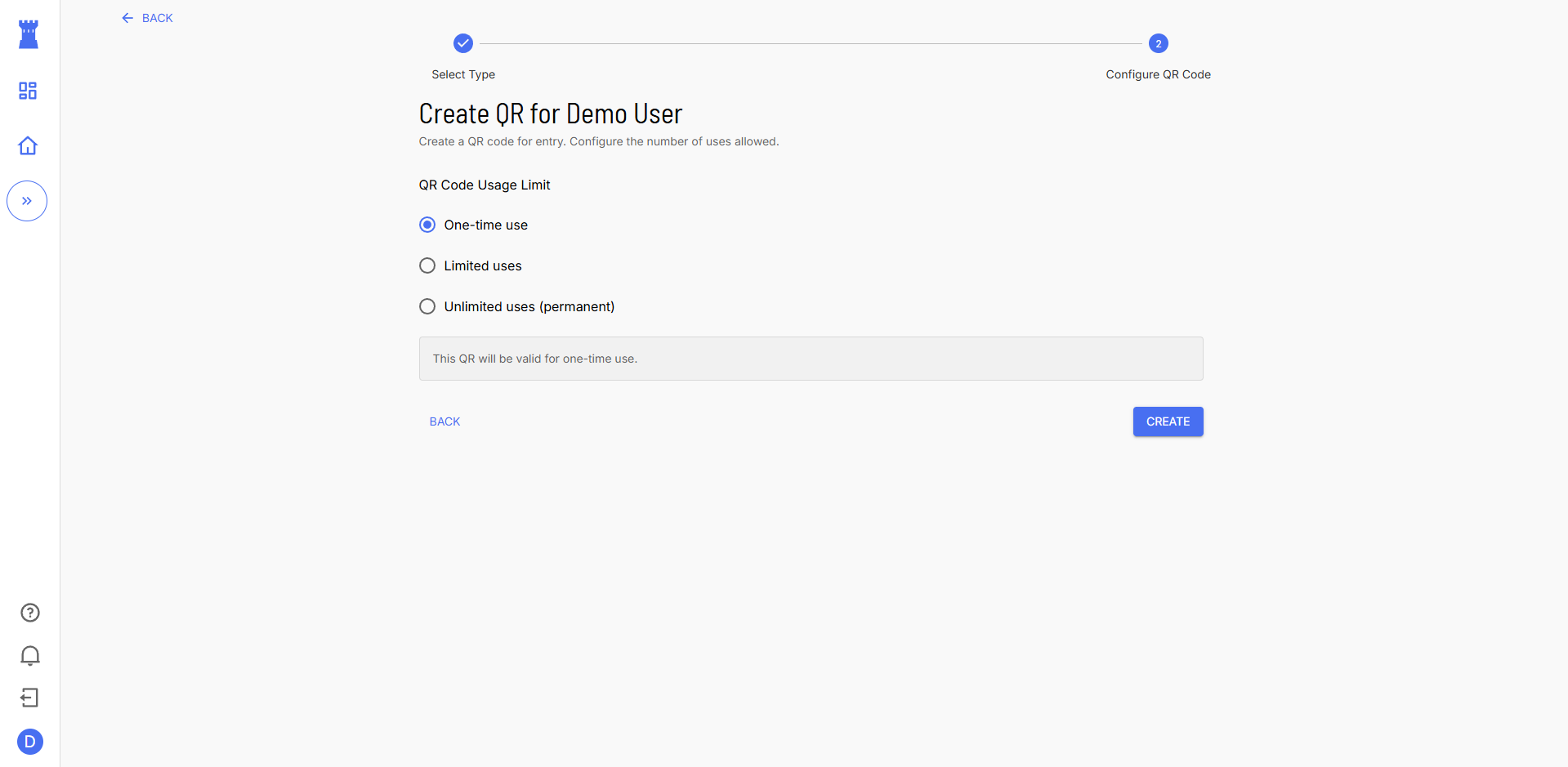Click the QR code entry description text
1568x767 pixels.
tap(598, 141)
